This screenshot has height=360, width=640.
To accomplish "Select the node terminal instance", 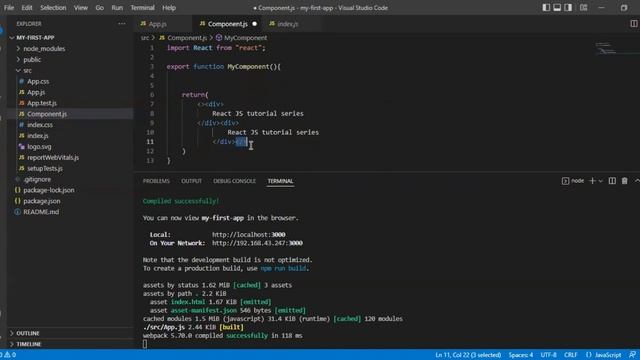I will (x=573, y=181).
